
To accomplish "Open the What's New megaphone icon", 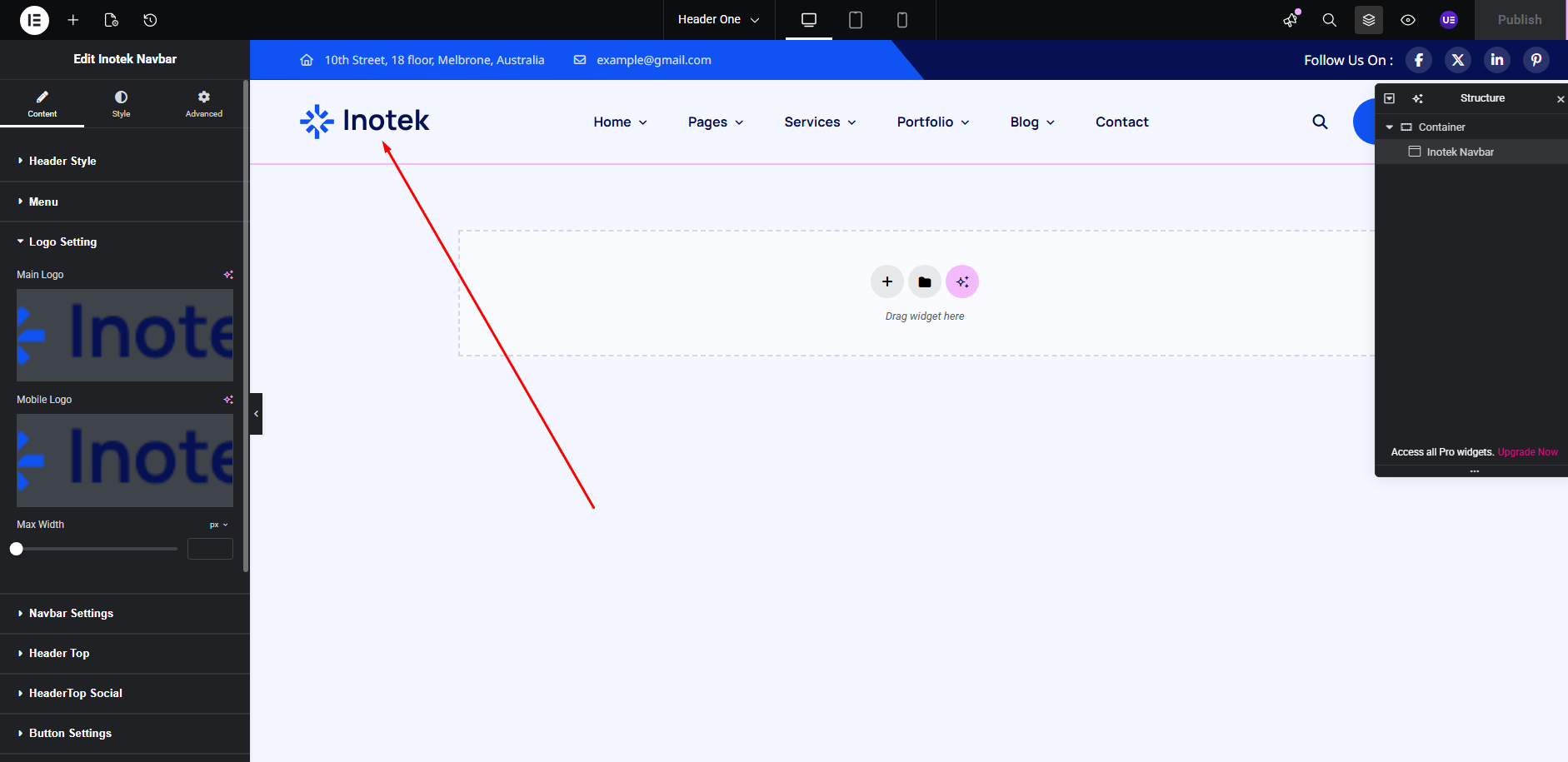I will (1291, 20).
